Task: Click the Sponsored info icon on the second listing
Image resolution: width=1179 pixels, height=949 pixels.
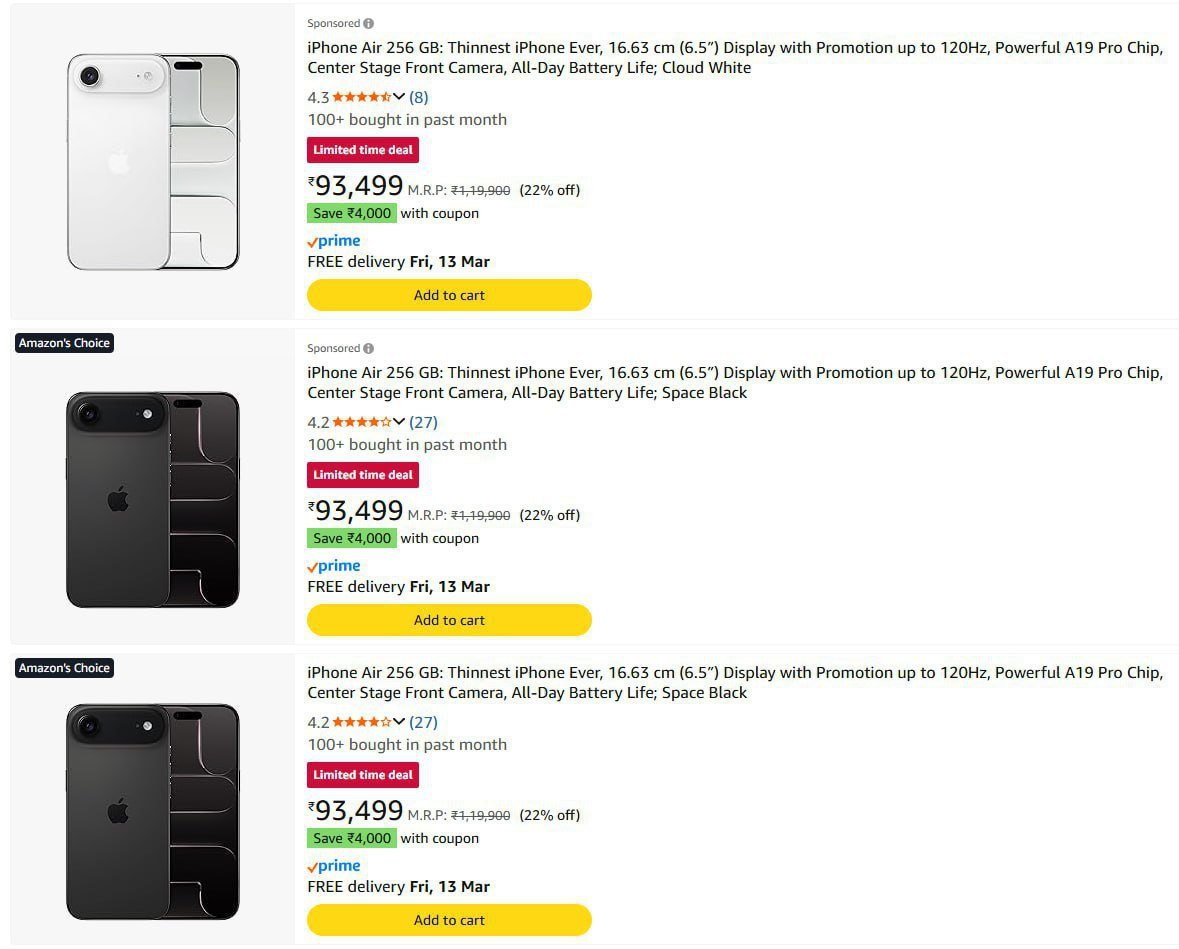Action: point(369,348)
